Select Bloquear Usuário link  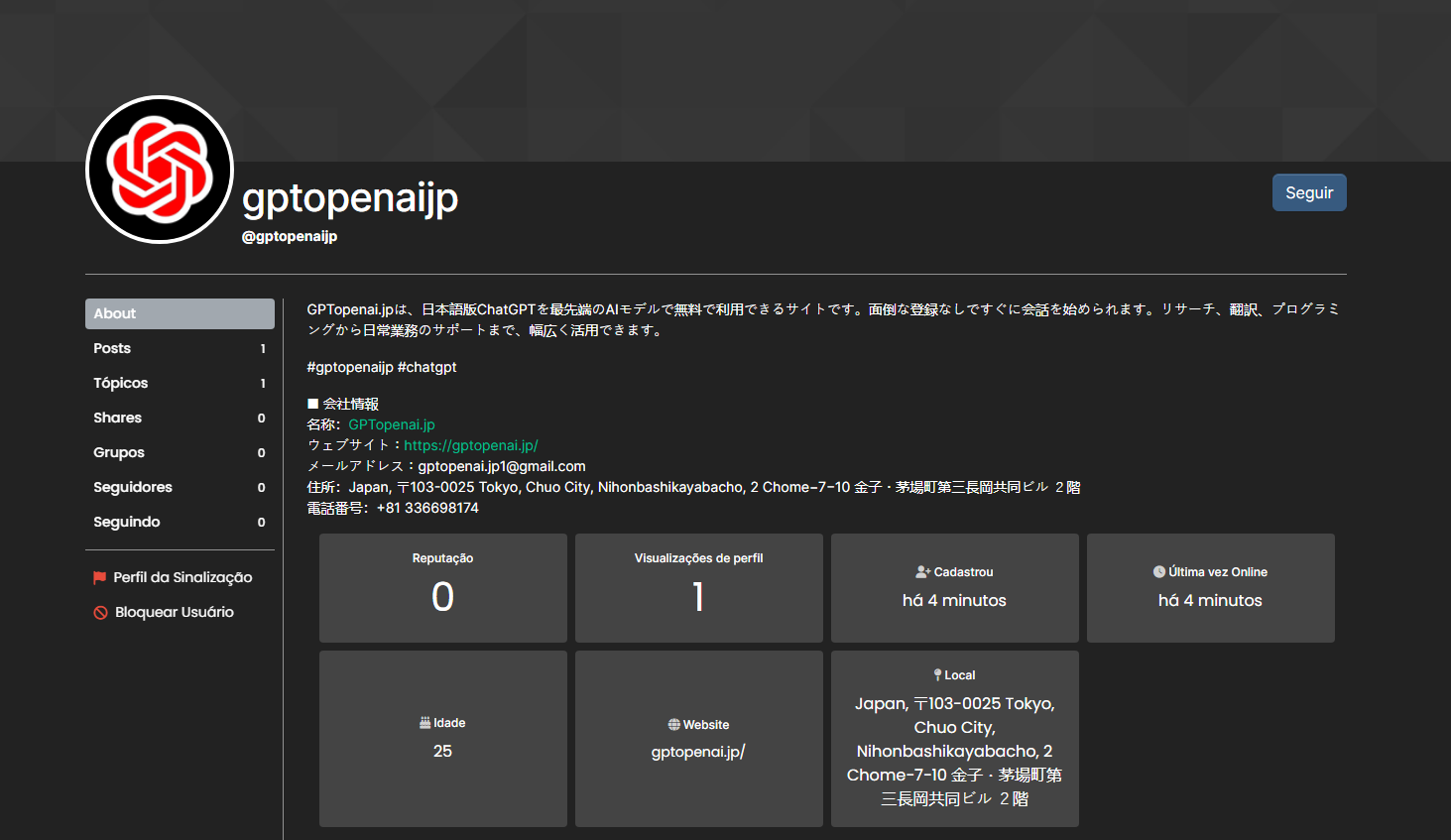pos(175,612)
